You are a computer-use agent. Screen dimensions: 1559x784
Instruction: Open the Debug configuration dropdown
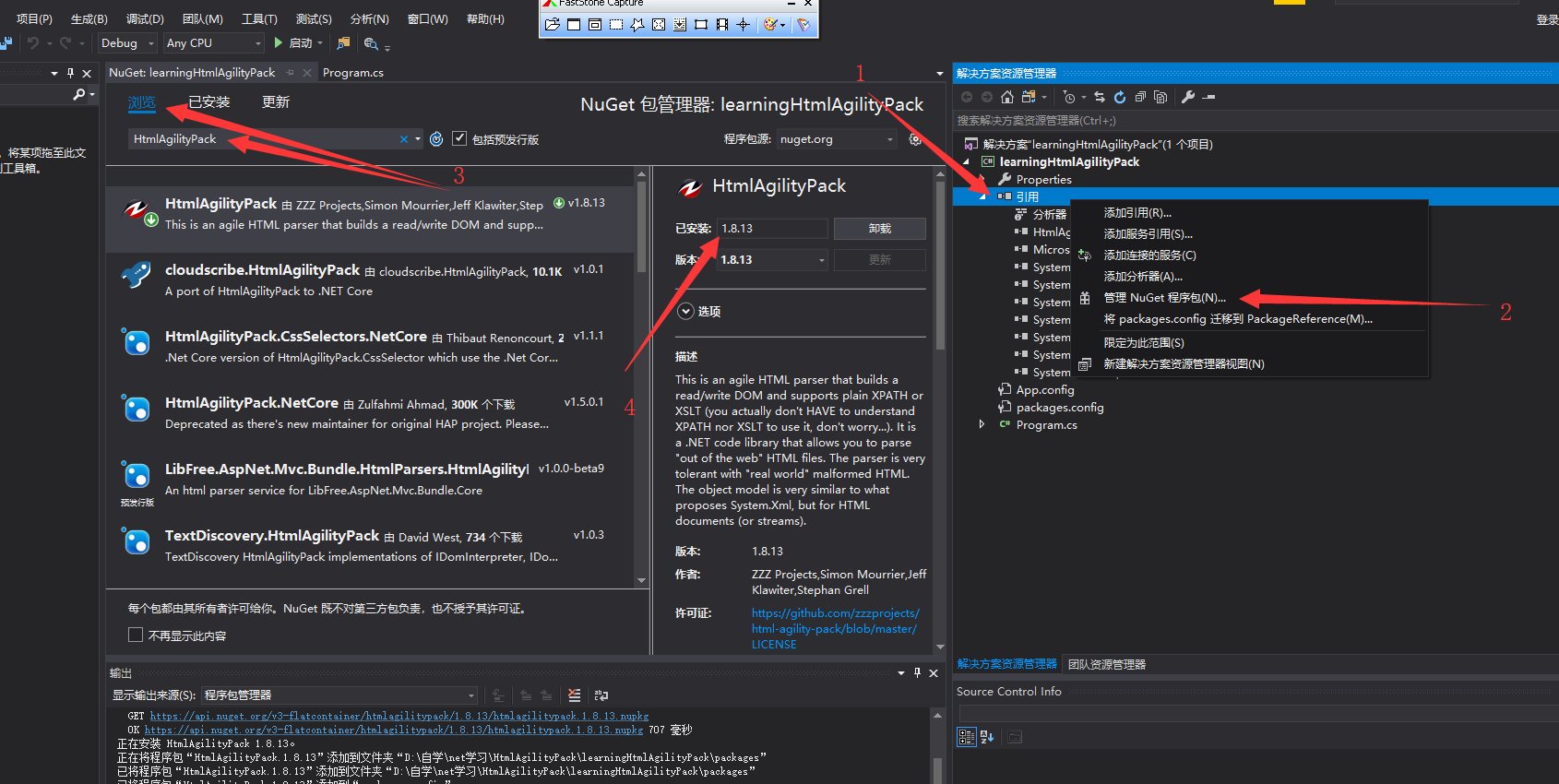click(x=127, y=42)
